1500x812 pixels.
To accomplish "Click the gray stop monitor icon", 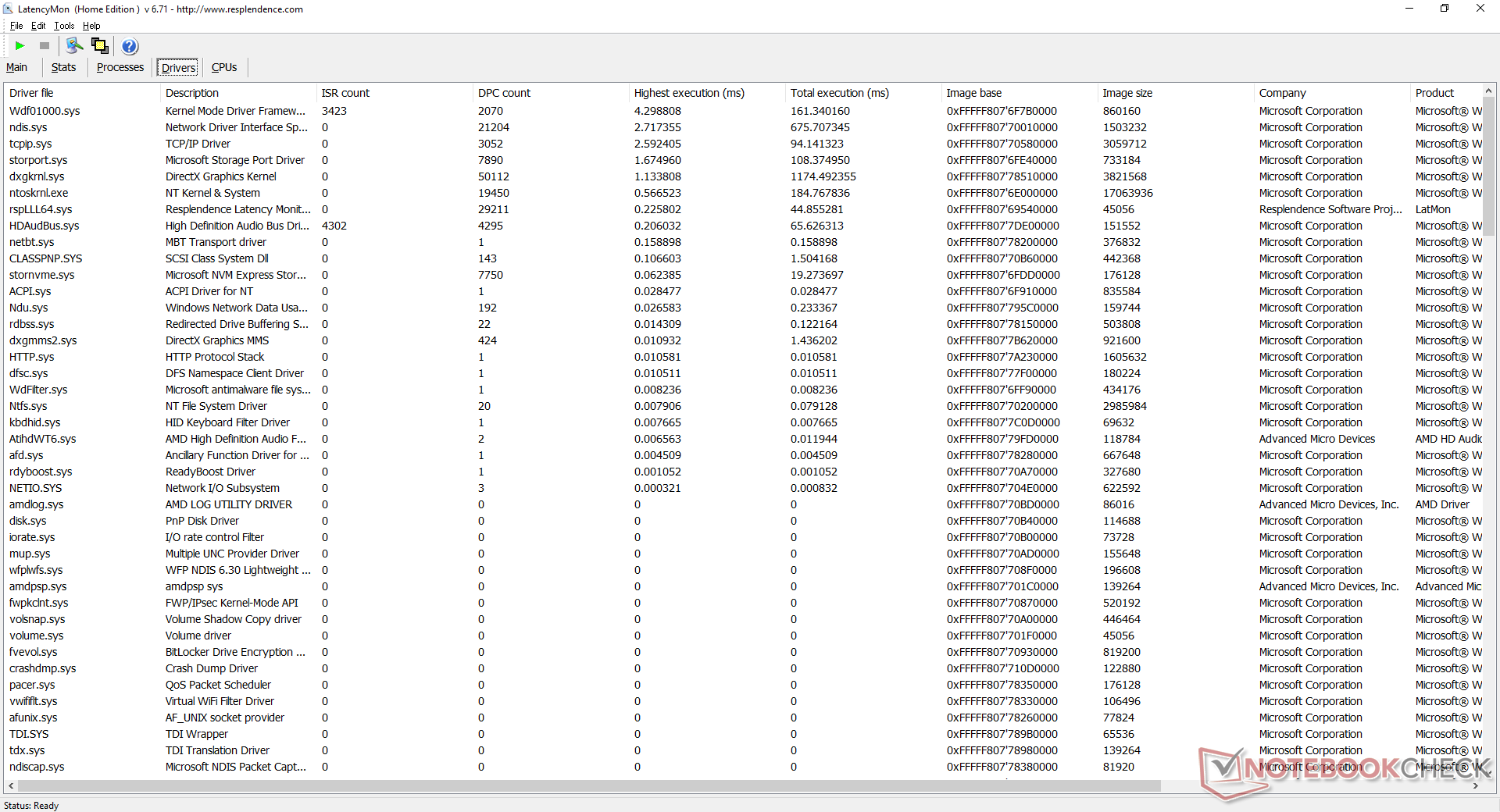I will pyautogui.click(x=45, y=46).
